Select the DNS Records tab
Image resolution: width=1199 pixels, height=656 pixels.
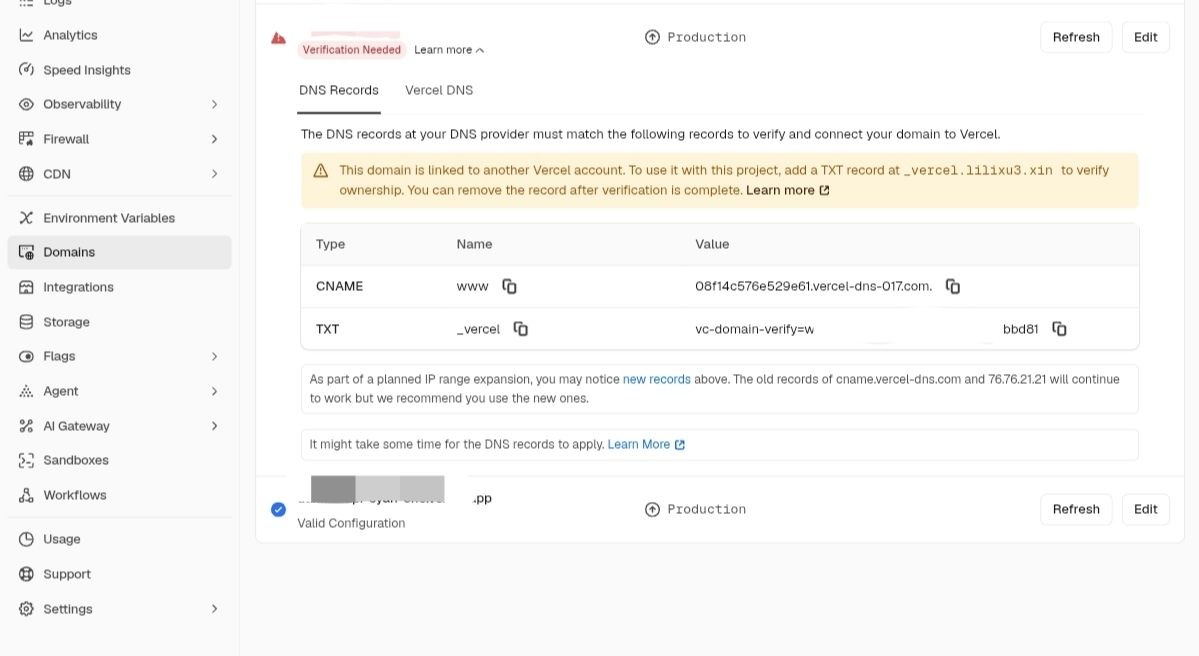pos(339,90)
